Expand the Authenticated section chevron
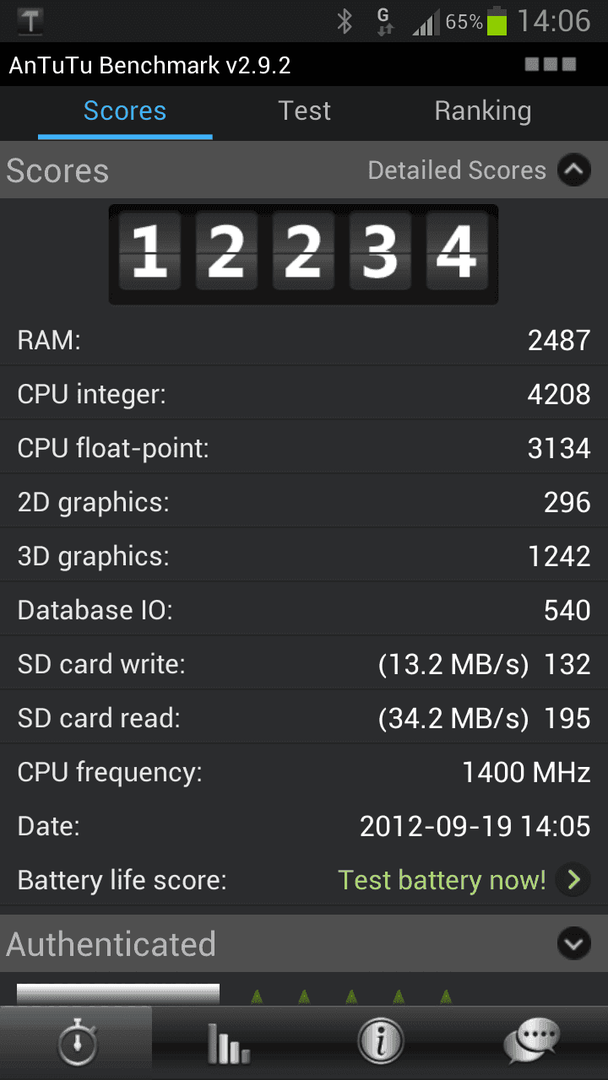 pyautogui.click(x=574, y=943)
